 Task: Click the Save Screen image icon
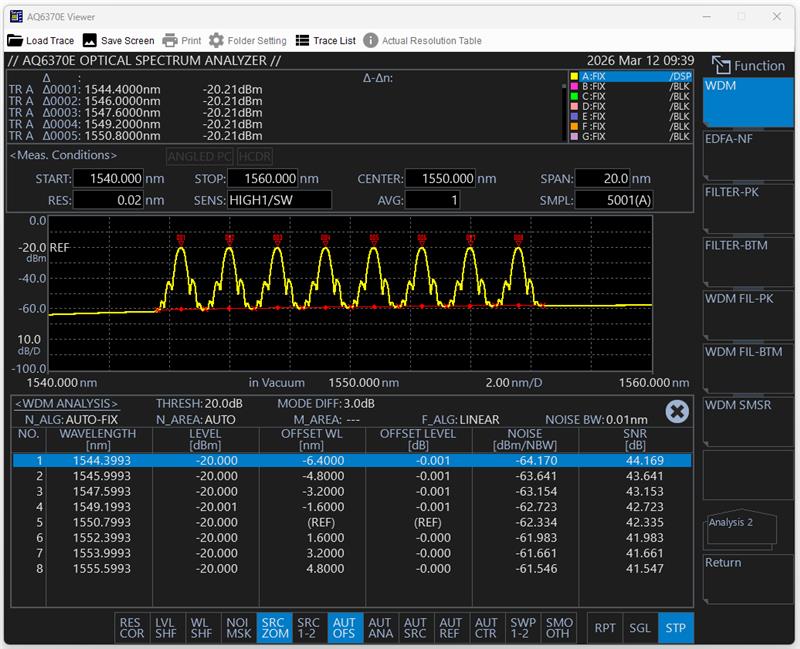90,41
